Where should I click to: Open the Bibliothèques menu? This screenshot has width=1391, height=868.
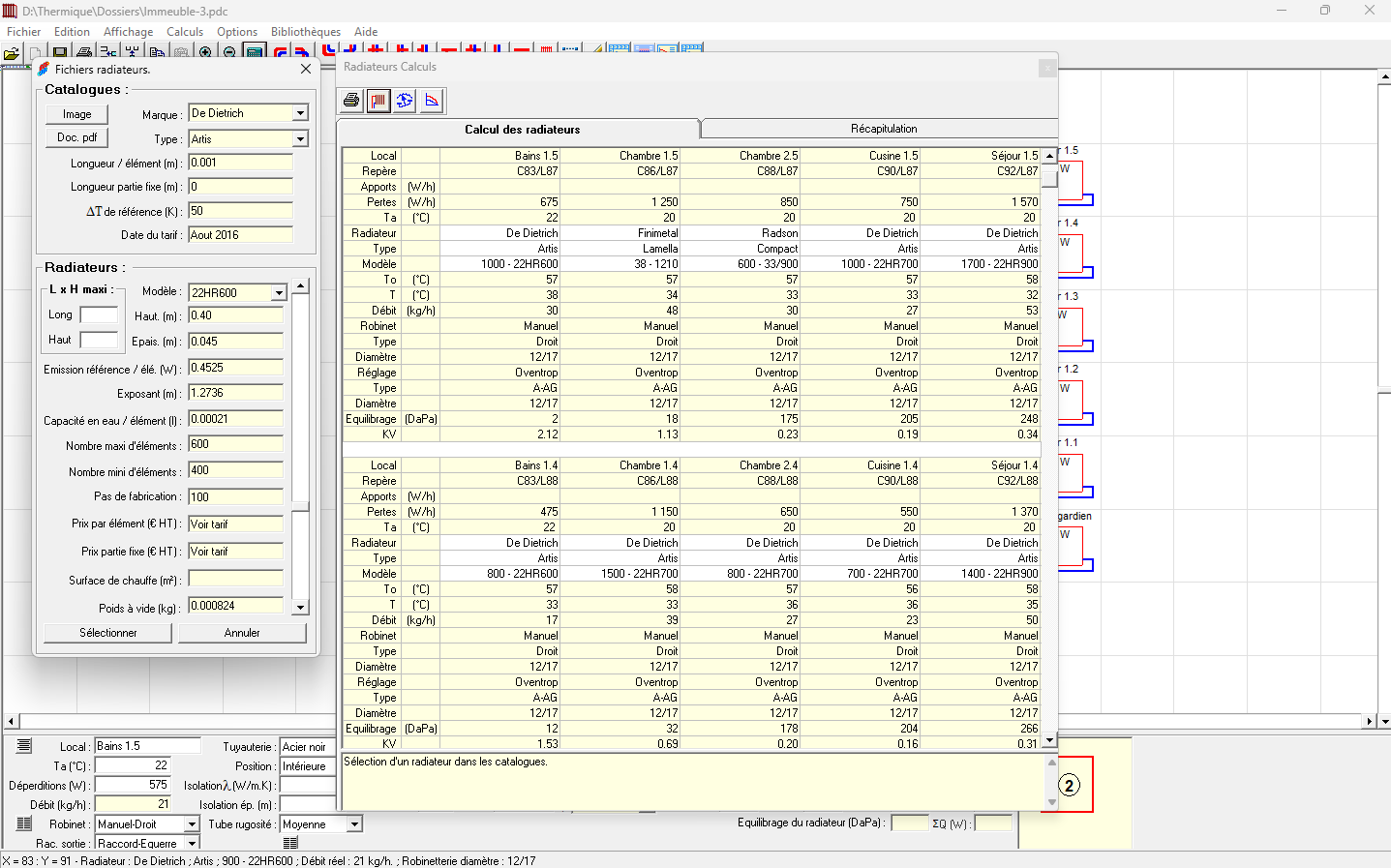pyautogui.click(x=305, y=32)
